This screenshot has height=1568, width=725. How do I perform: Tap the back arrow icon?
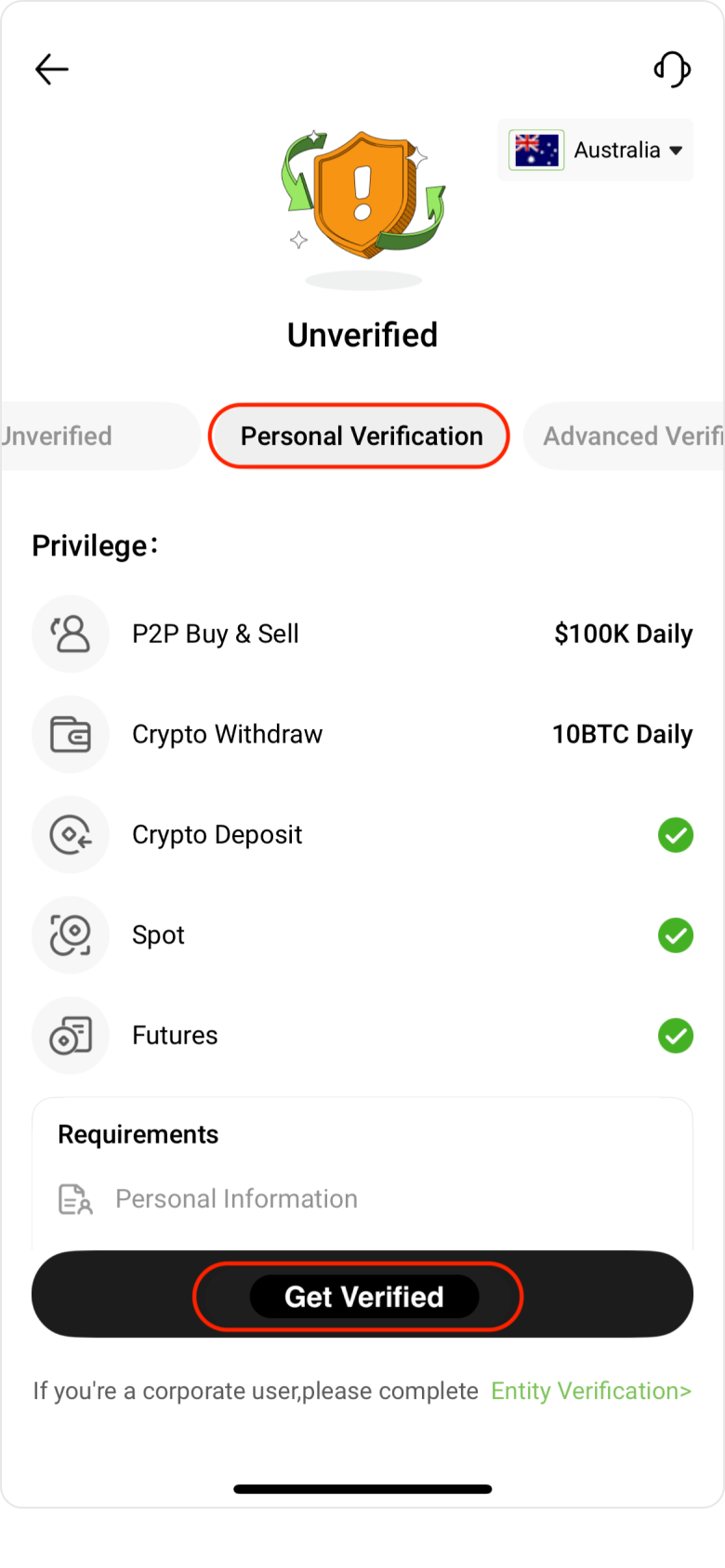(x=52, y=70)
